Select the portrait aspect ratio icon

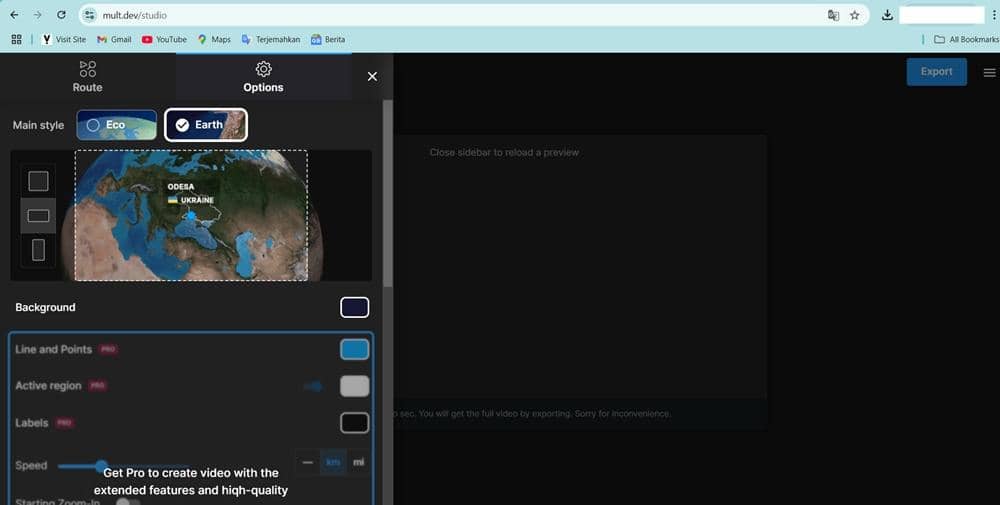[38, 250]
